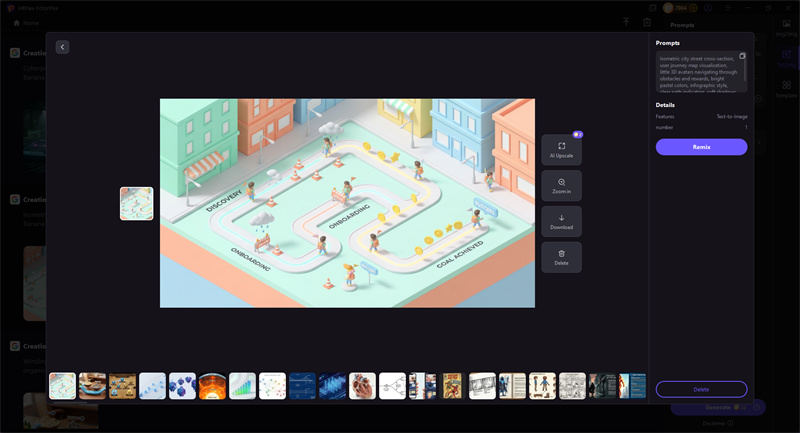
Task: Open the open-book illustration thumbnail
Action: [512, 386]
